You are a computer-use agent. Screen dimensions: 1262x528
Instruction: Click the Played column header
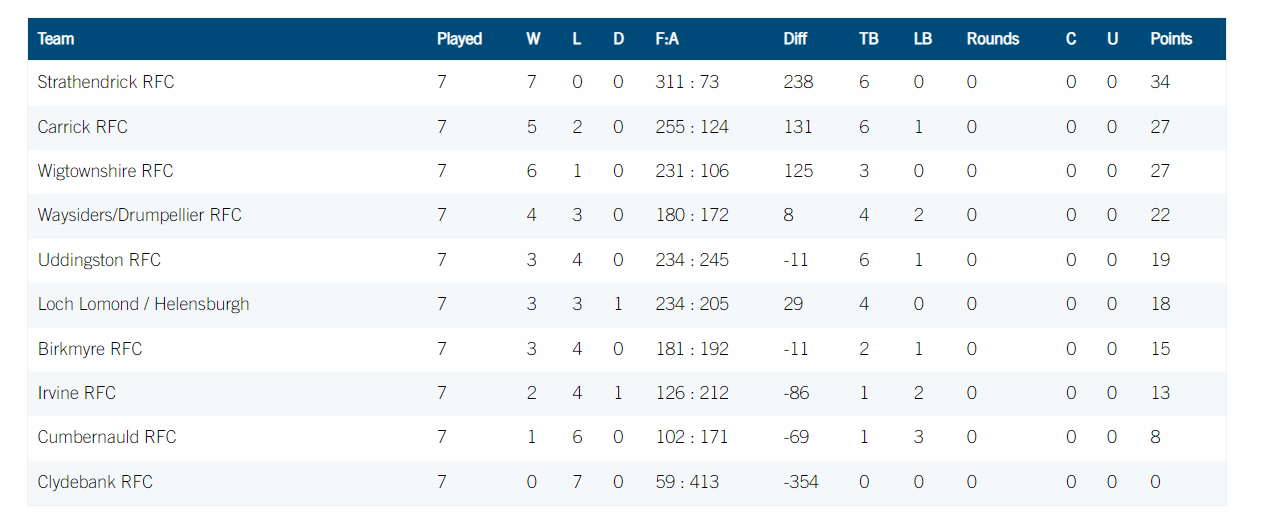click(x=460, y=39)
